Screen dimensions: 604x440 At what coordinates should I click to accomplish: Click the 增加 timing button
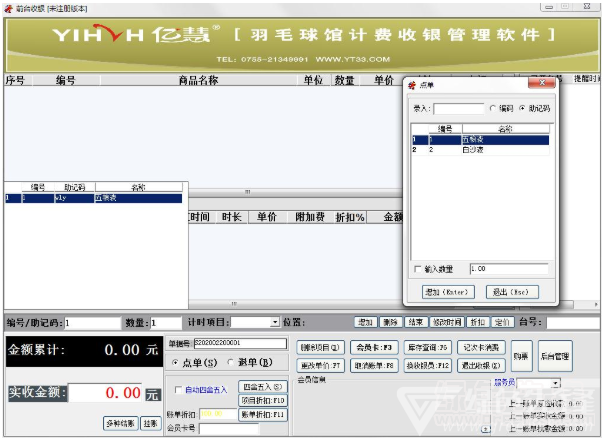coord(366,322)
